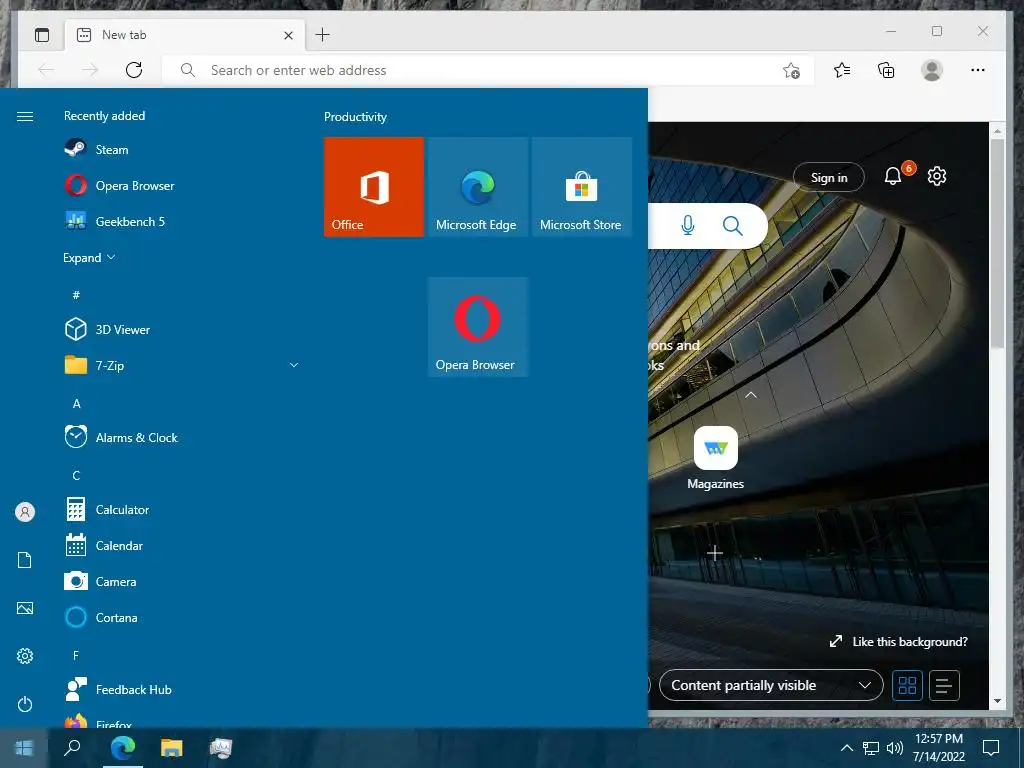The height and width of the screenshot is (768, 1024).
Task: Open the Magazines quick link
Action: 716,458
